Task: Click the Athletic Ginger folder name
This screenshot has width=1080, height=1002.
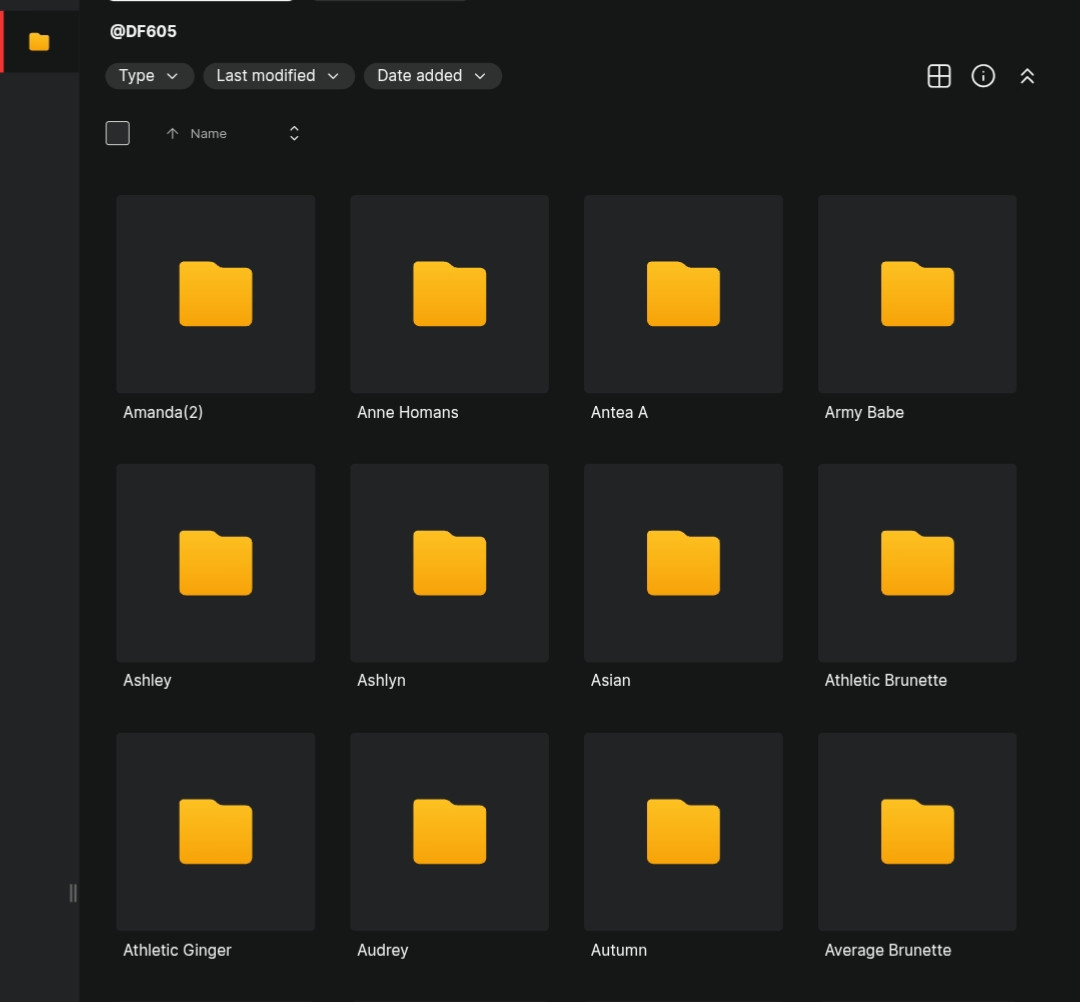Action: click(177, 950)
